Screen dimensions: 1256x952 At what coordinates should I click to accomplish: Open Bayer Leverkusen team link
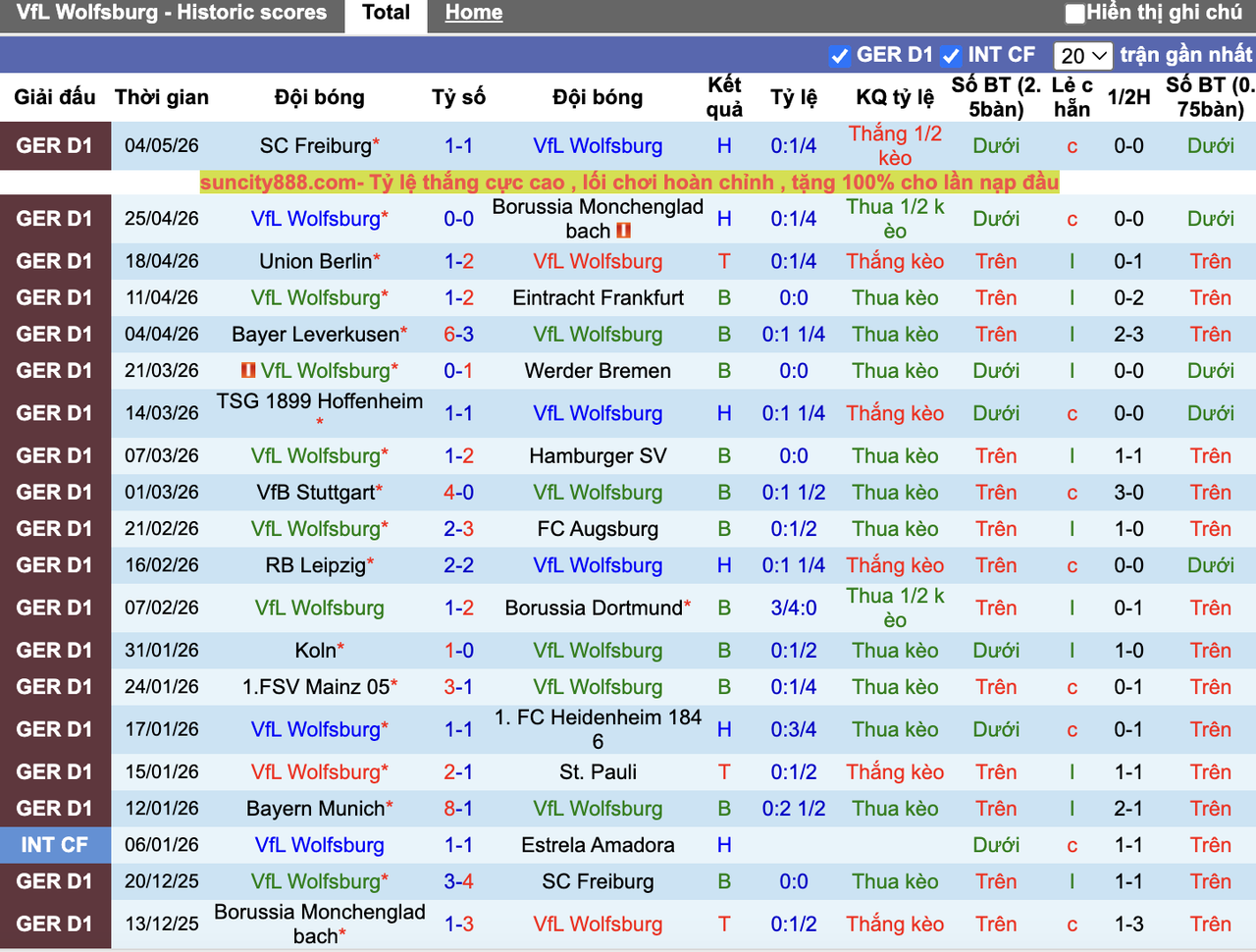tap(316, 334)
